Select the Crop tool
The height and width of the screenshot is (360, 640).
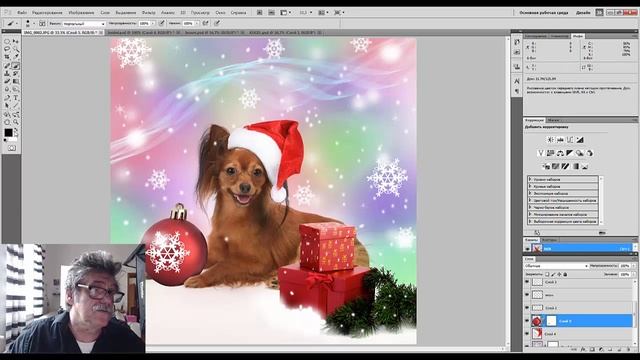coord(7,57)
